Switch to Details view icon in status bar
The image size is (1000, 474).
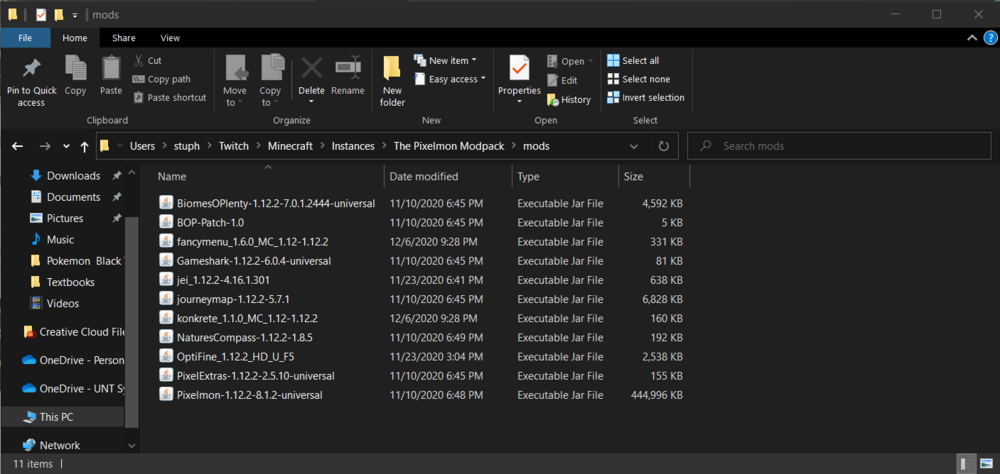click(x=966, y=464)
